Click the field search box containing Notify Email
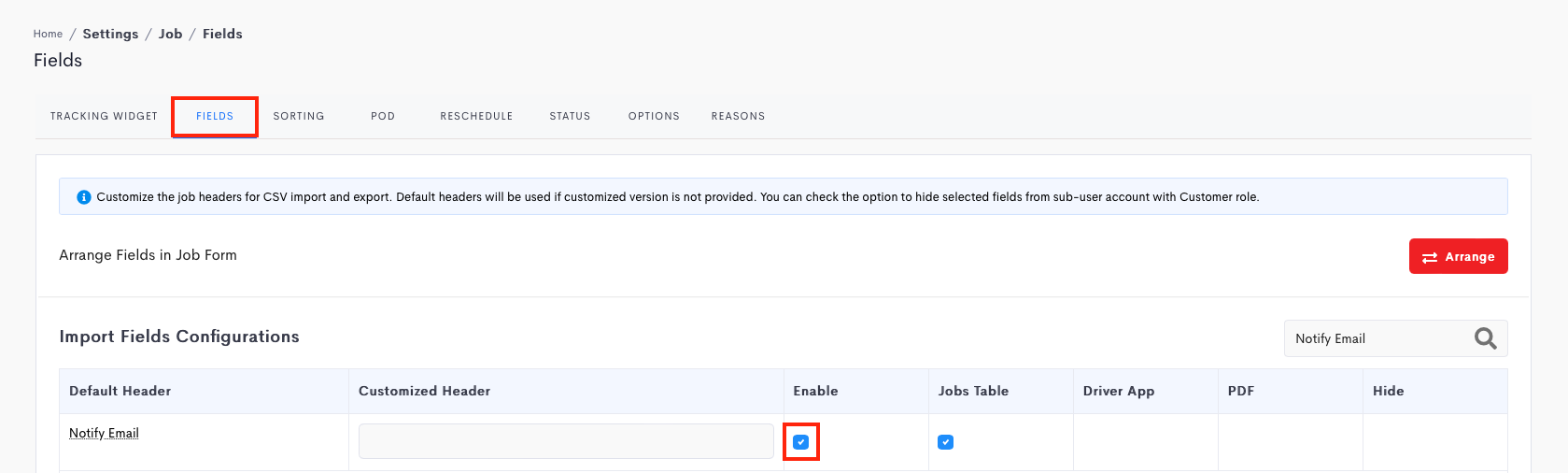The width and height of the screenshot is (1568, 473). coord(1395,338)
